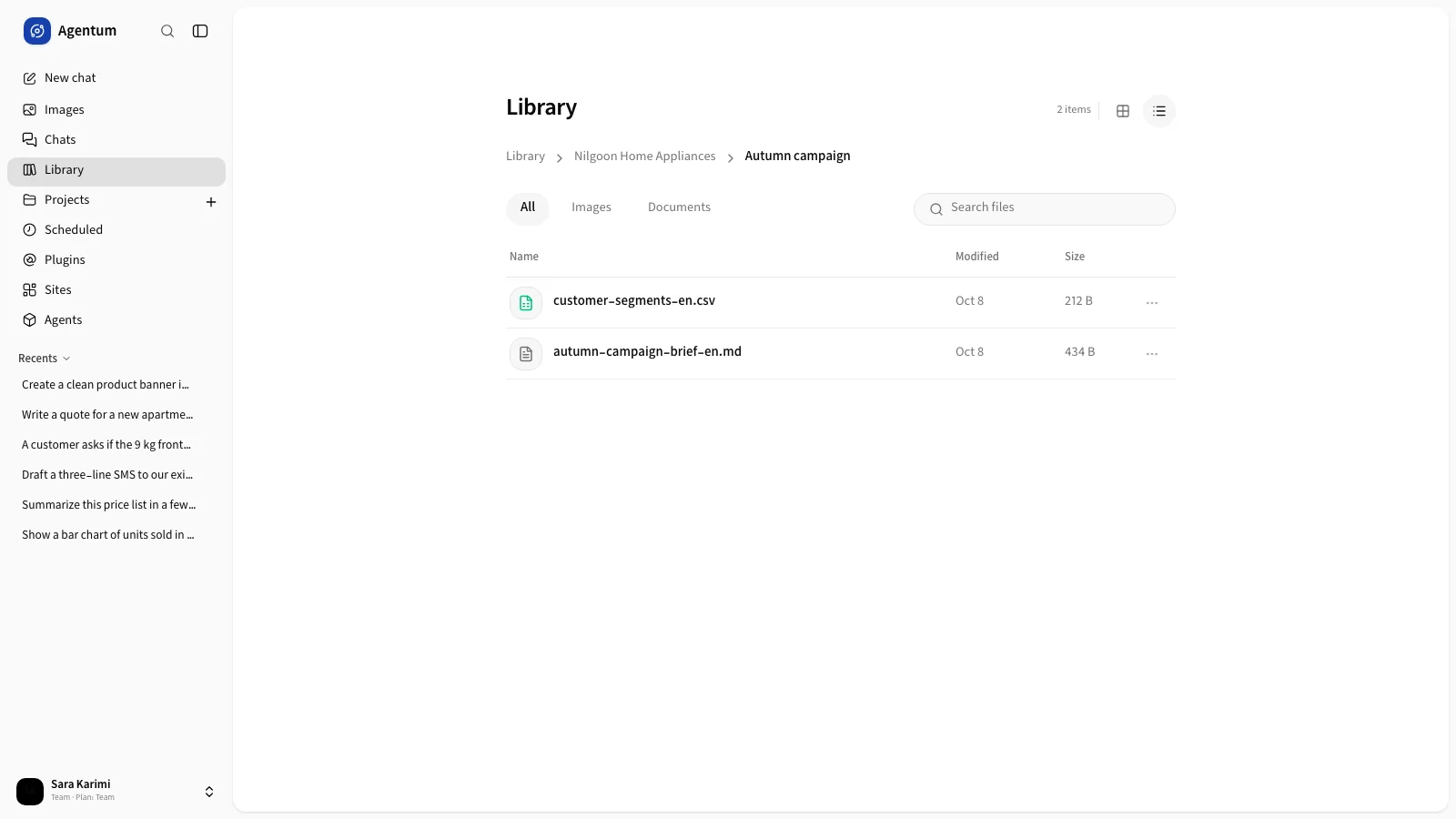This screenshot has width=1456, height=819.
Task: Select the Images filter tab
Action: tap(591, 207)
